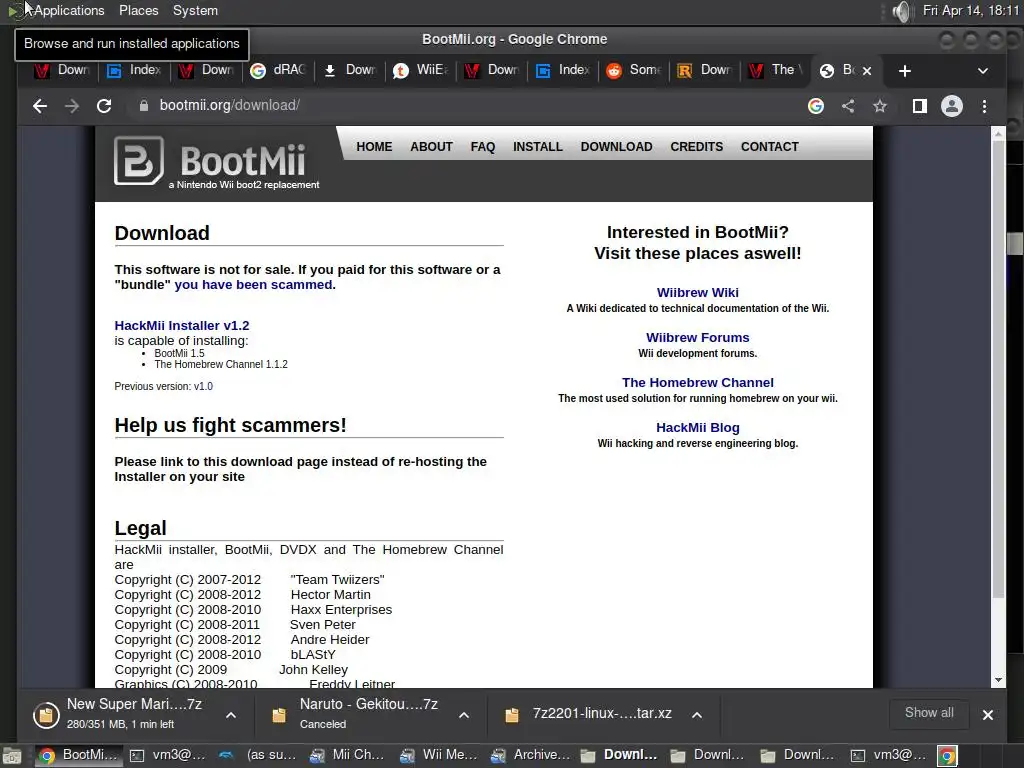Click the page vertical scrollbar
Image resolution: width=1024 pixels, height=768 pixels.
[x=998, y=369]
